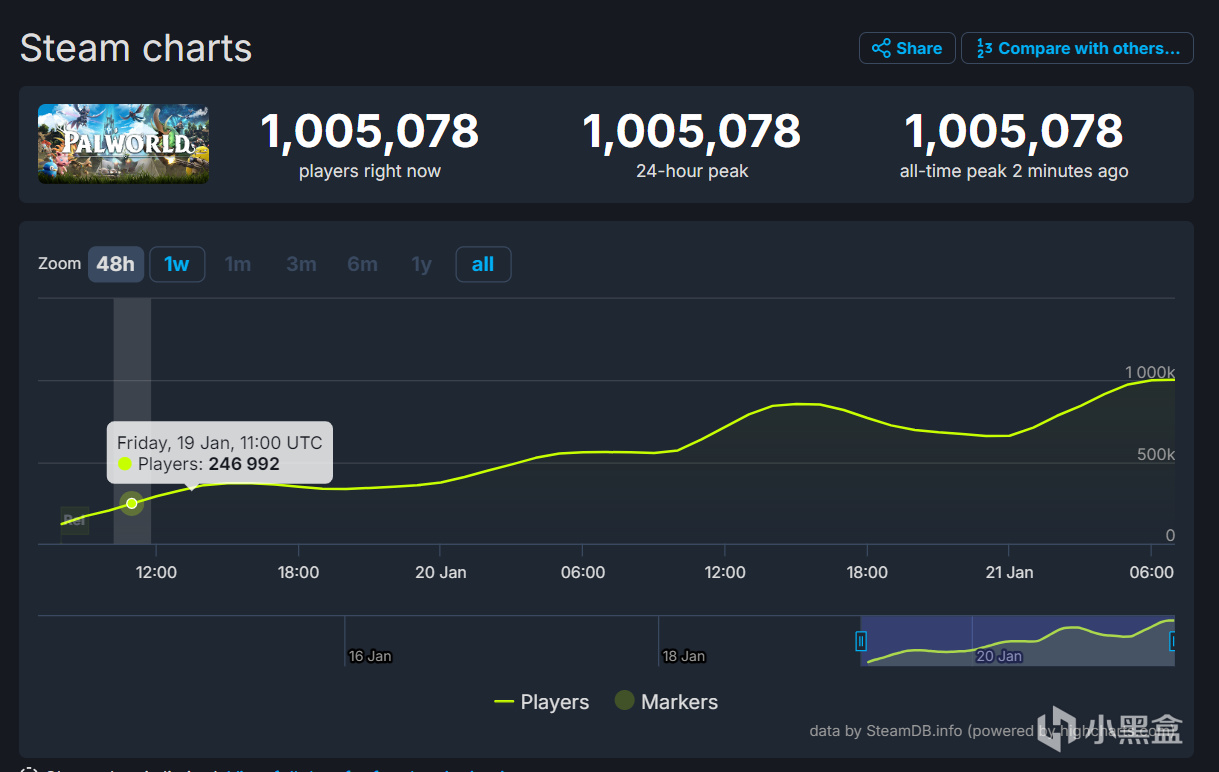Toggle the Players series in legend
This screenshot has width=1219, height=772.
[x=542, y=702]
